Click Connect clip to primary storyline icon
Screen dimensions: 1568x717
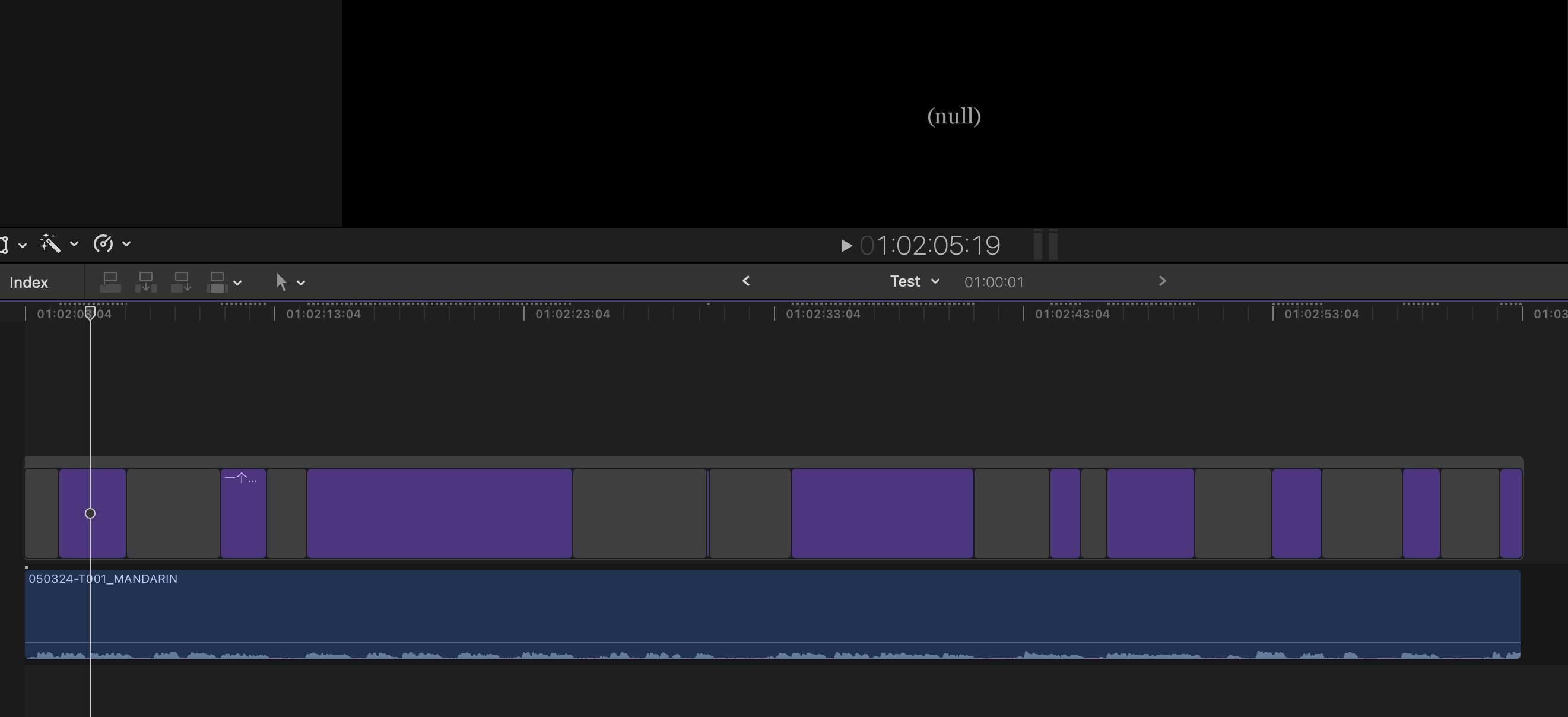pos(110,282)
